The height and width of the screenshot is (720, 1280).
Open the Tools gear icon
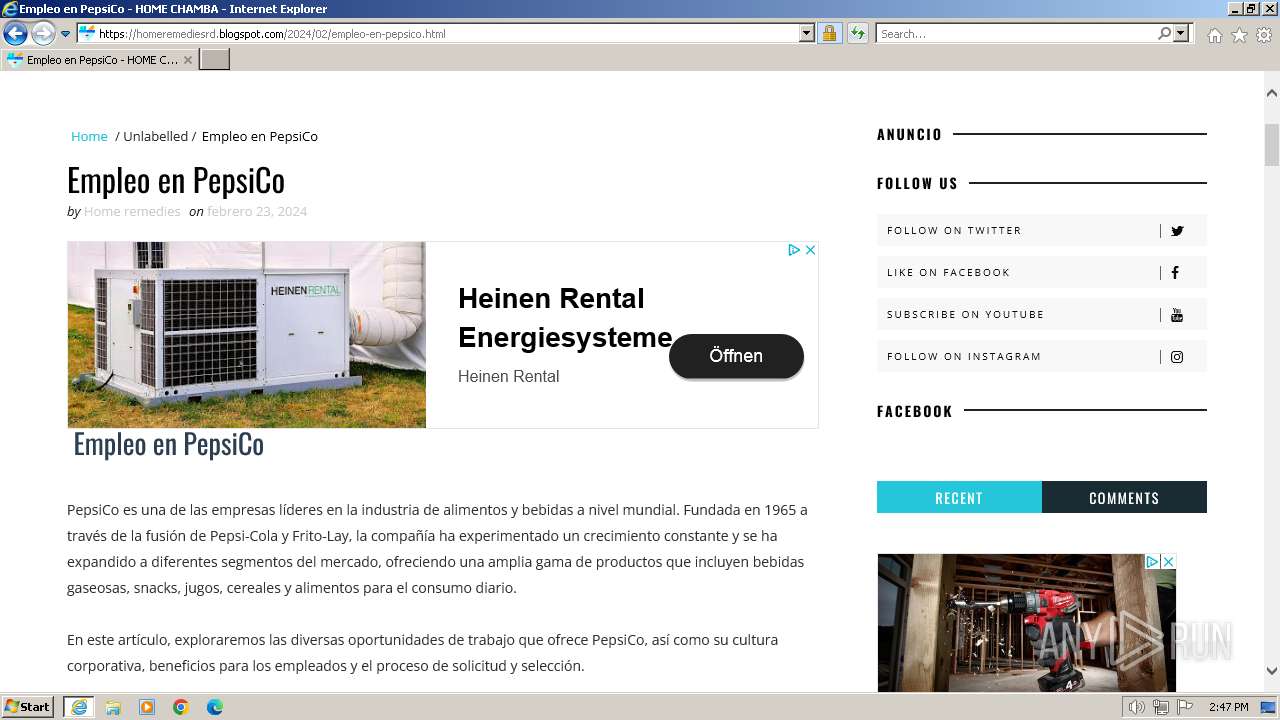click(1264, 35)
